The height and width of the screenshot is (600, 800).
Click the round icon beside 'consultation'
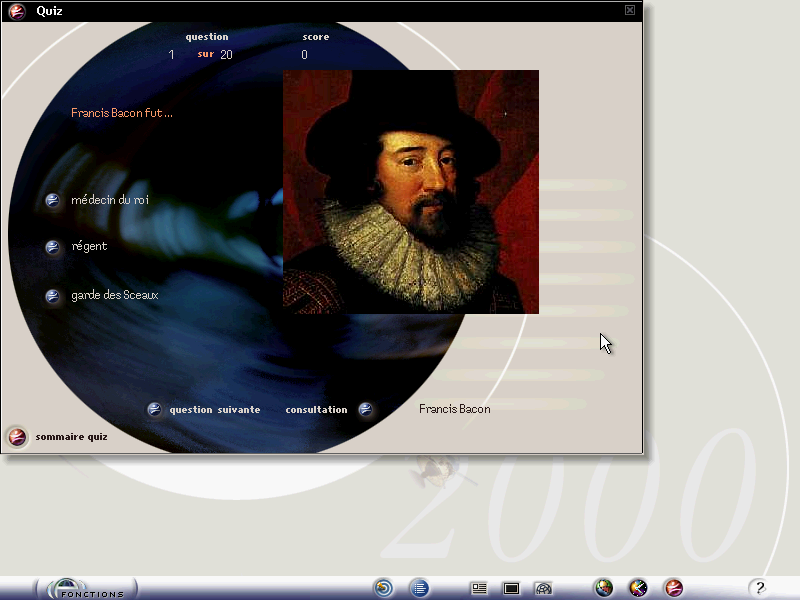pos(365,409)
